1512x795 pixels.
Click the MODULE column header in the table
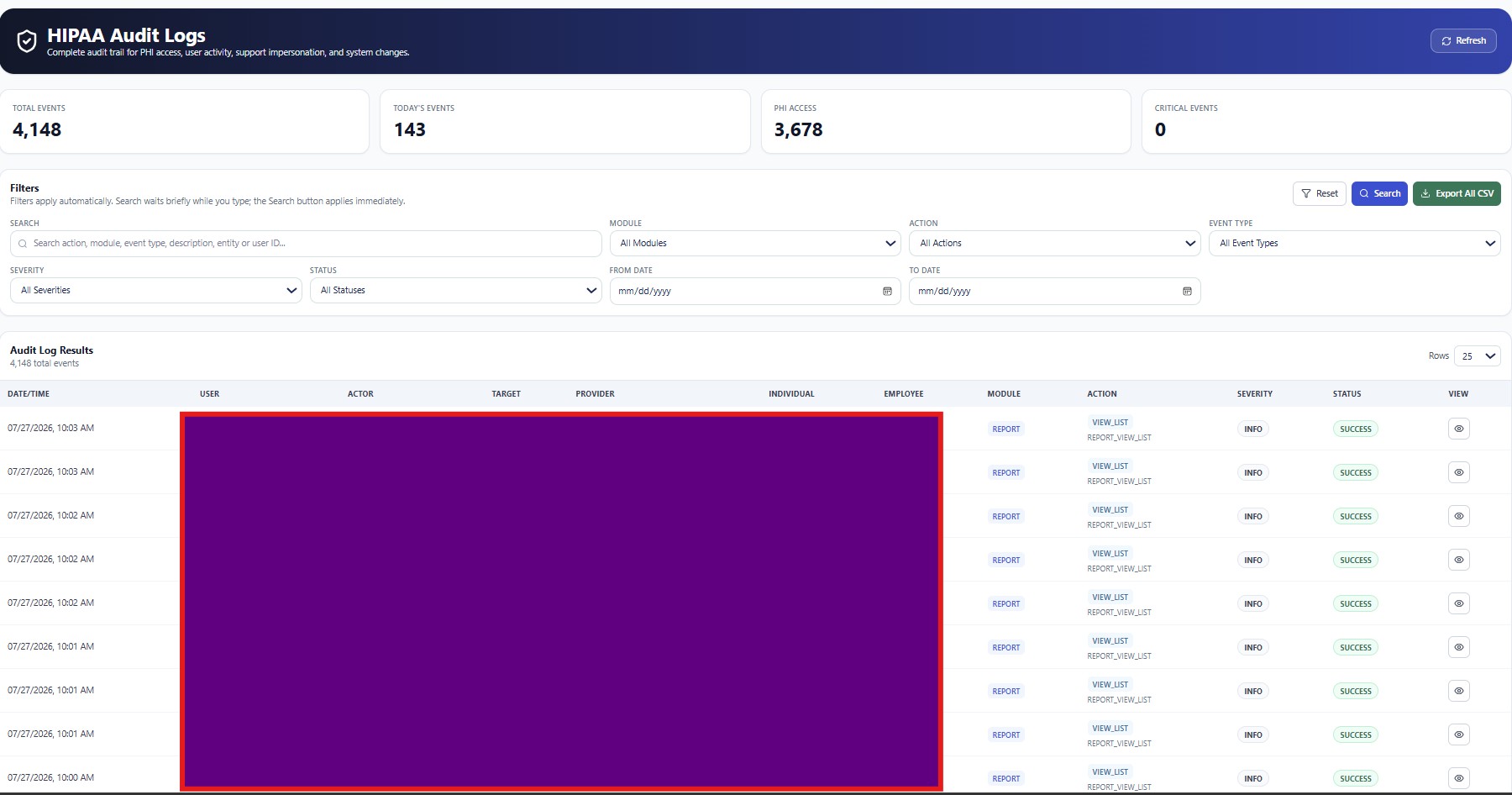point(1004,393)
